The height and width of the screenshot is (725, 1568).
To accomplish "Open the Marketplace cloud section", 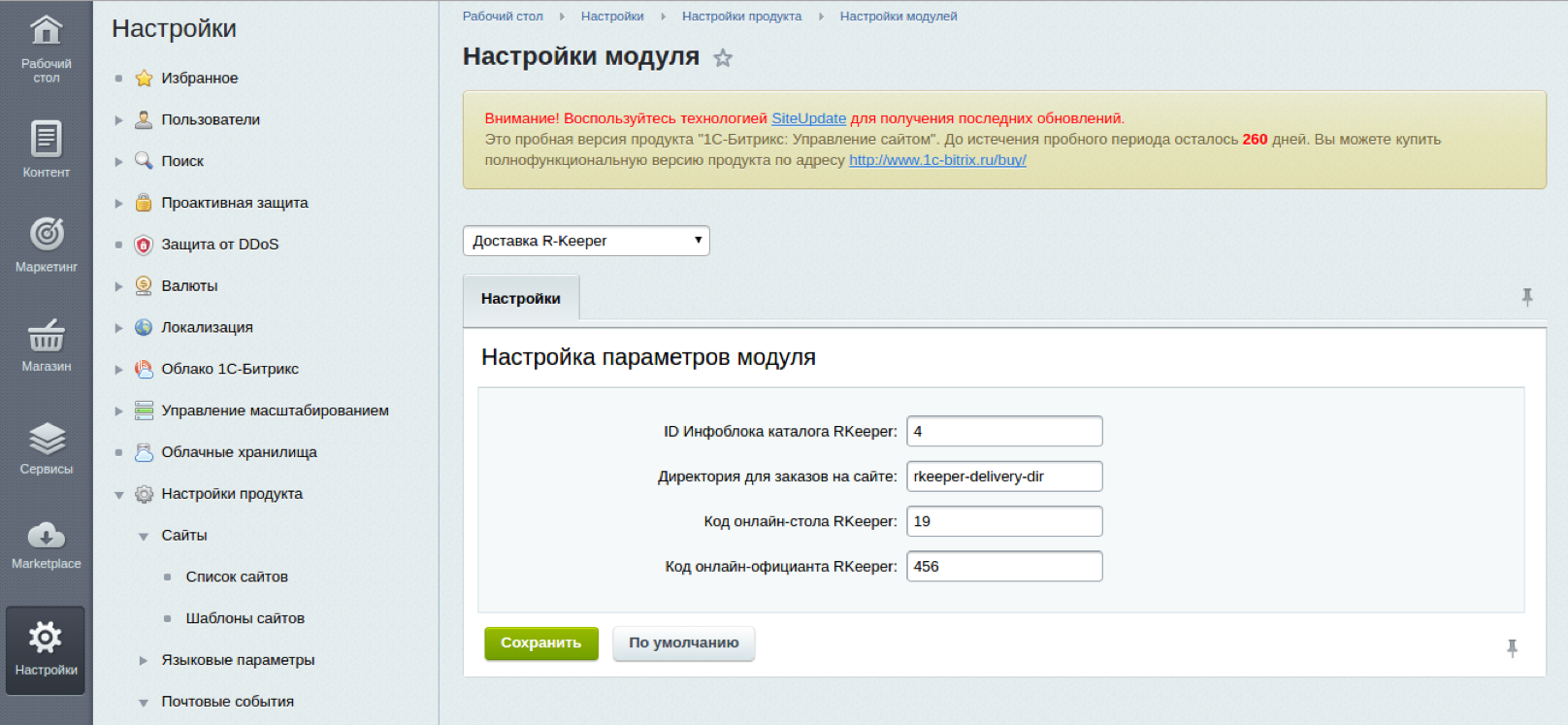I will coord(46,544).
